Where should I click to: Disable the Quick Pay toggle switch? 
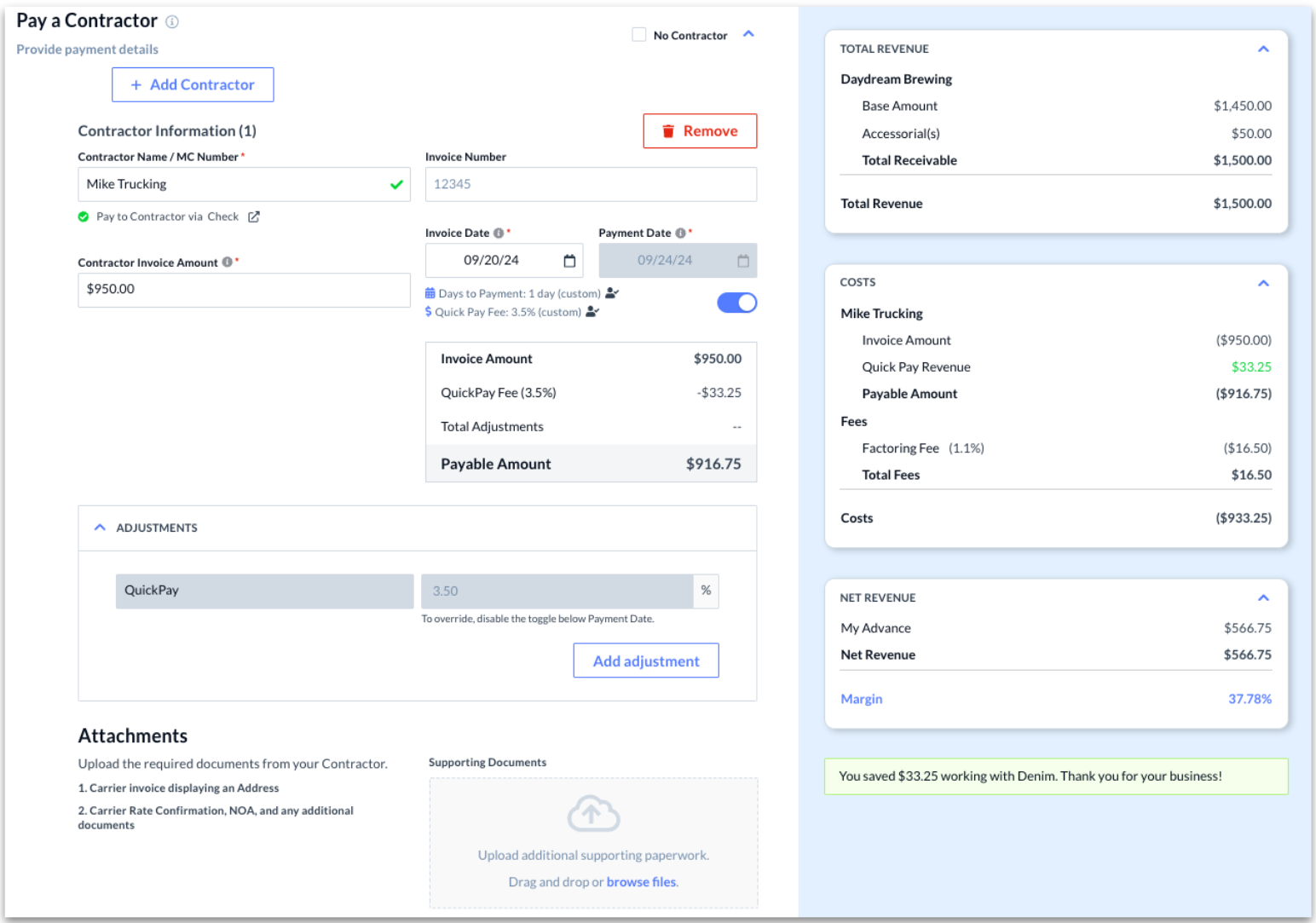(x=737, y=303)
